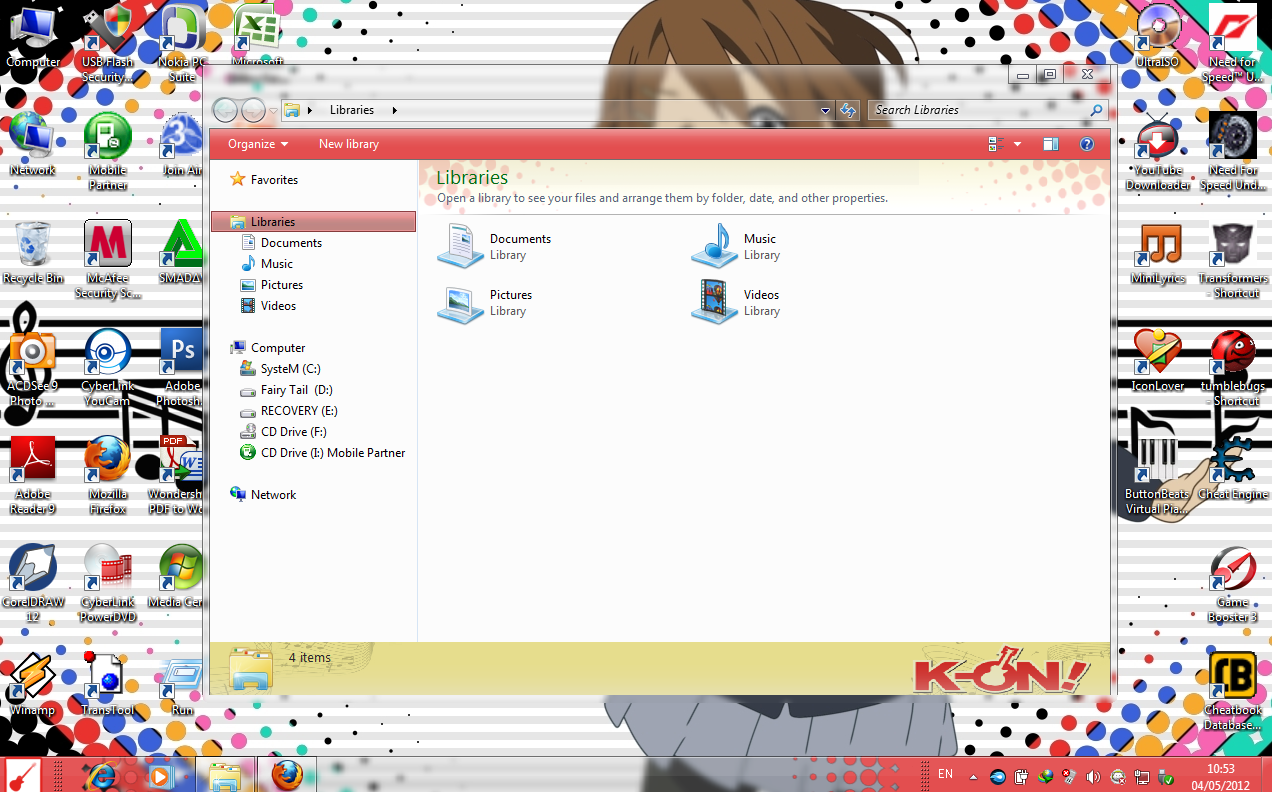Expand the arrow after Libraries breadcrumb

pyautogui.click(x=394, y=110)
